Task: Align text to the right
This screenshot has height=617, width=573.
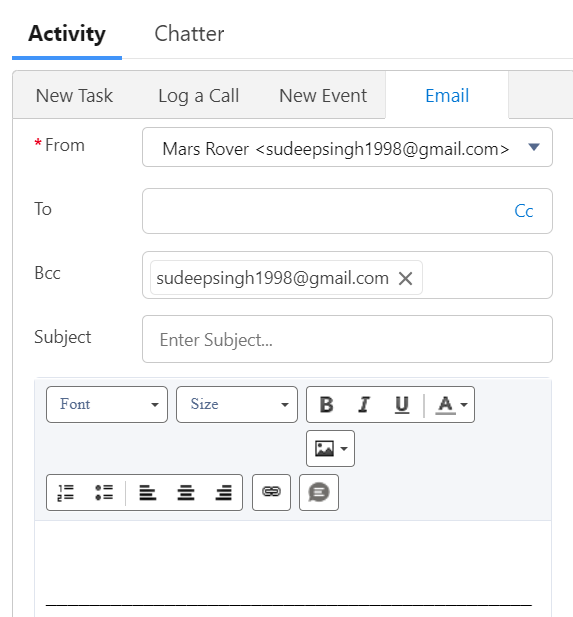Action: point(223,492)
